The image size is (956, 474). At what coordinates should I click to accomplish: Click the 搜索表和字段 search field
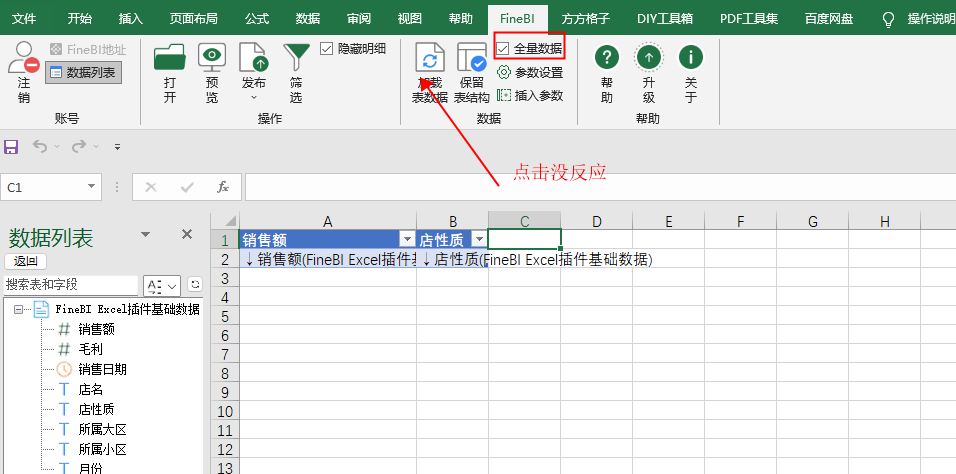coord(71,285)
